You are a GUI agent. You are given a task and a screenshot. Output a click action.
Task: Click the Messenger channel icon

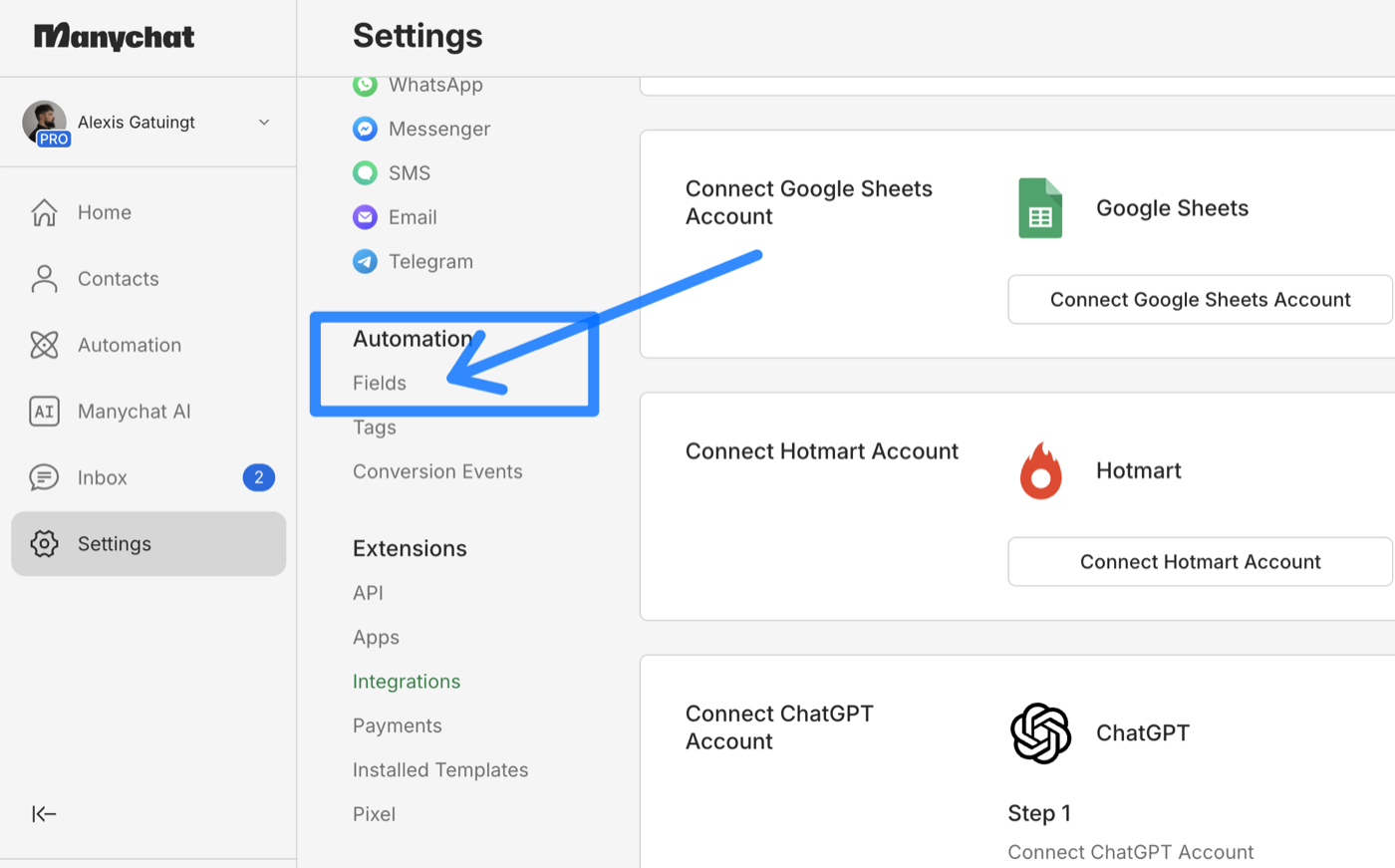pos(366,129)
